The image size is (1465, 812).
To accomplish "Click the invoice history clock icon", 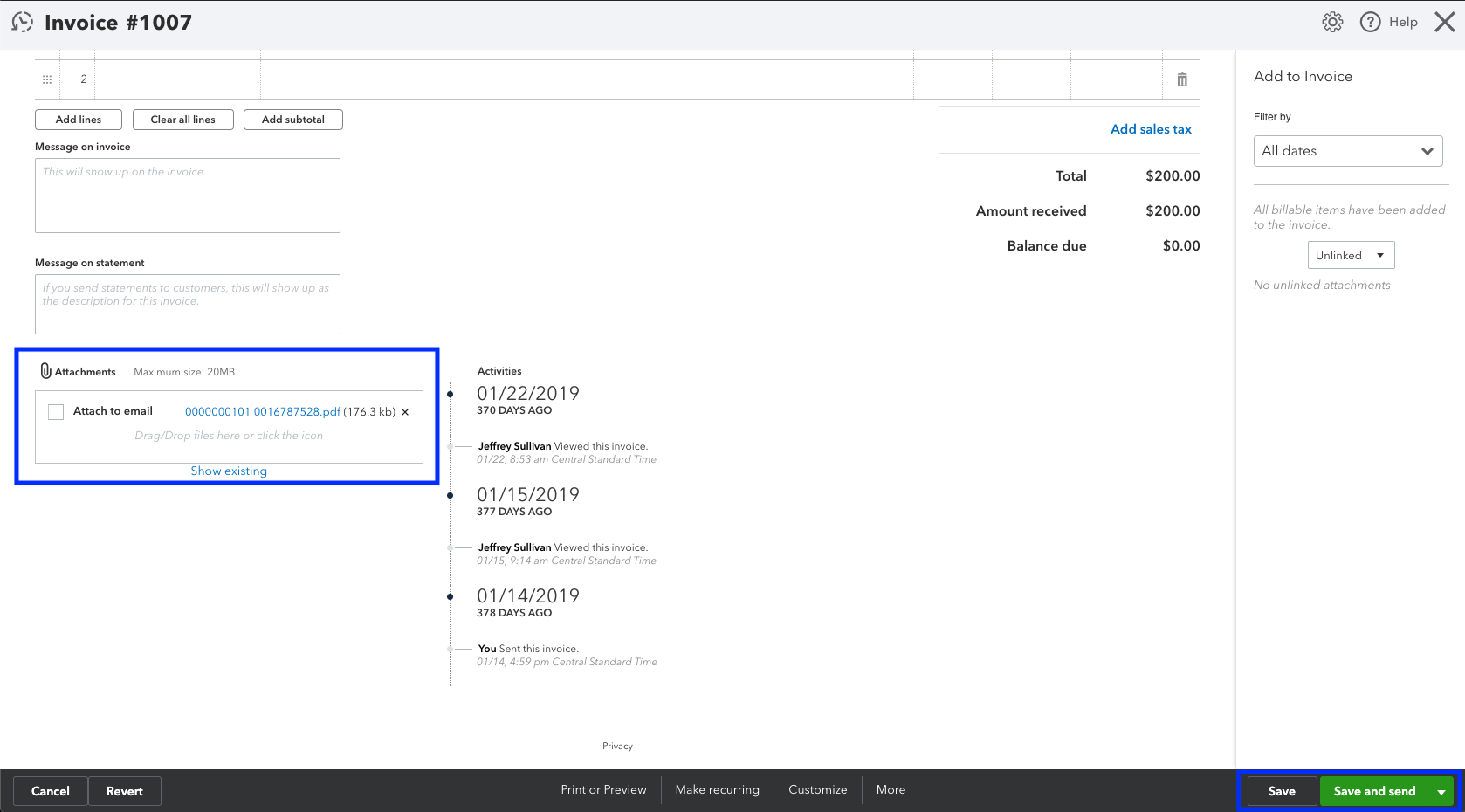I will 23,22.
